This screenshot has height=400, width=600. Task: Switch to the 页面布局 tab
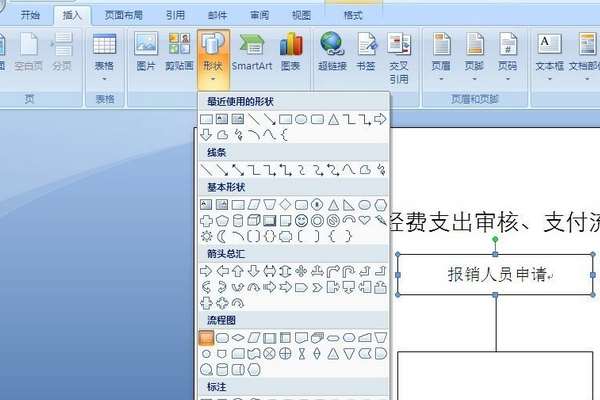click(124, 15)
